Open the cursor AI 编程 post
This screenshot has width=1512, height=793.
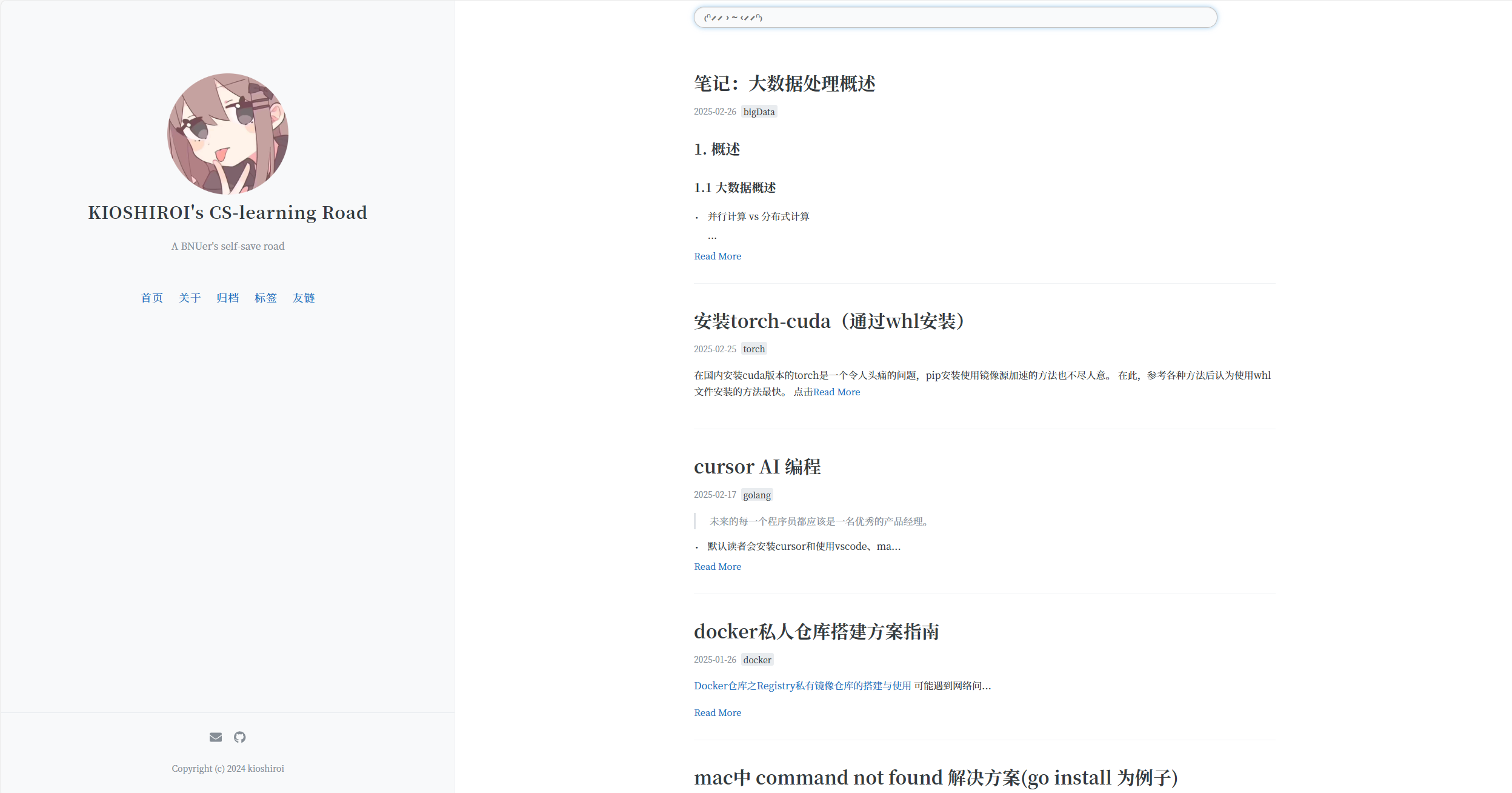pyautogui.click(x=757, y=467)
